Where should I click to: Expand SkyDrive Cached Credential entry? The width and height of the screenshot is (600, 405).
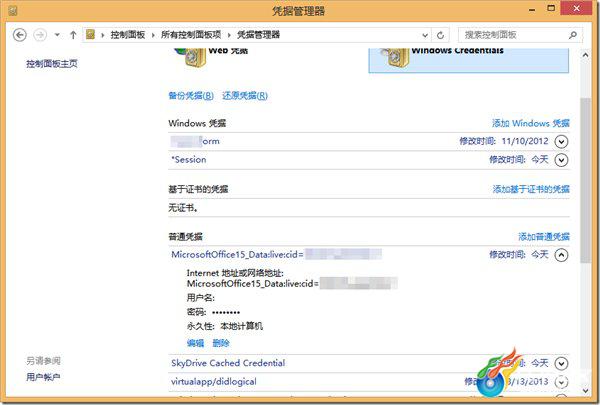[561, 363]
